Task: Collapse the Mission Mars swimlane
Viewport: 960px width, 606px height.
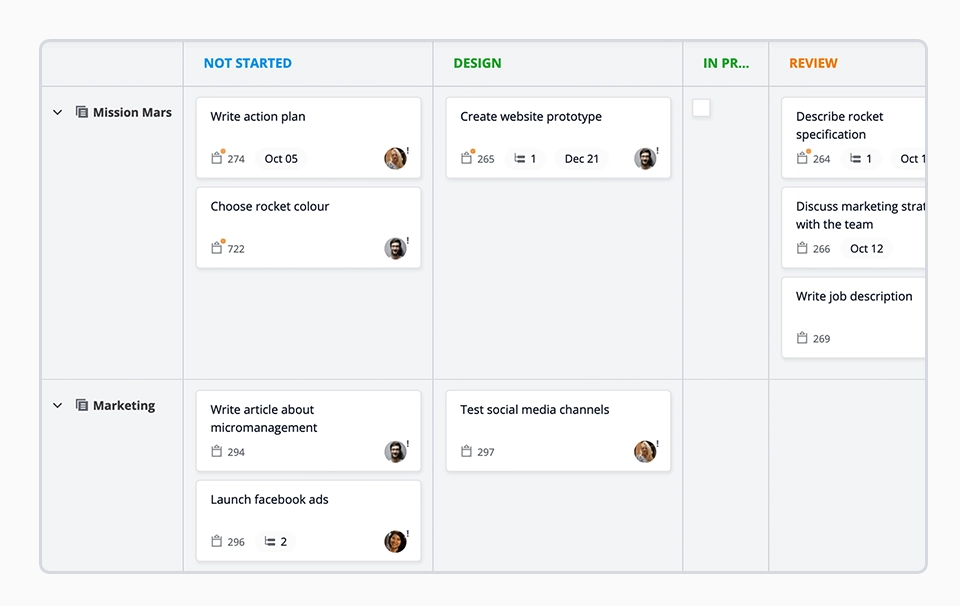Action: point(57,112)
